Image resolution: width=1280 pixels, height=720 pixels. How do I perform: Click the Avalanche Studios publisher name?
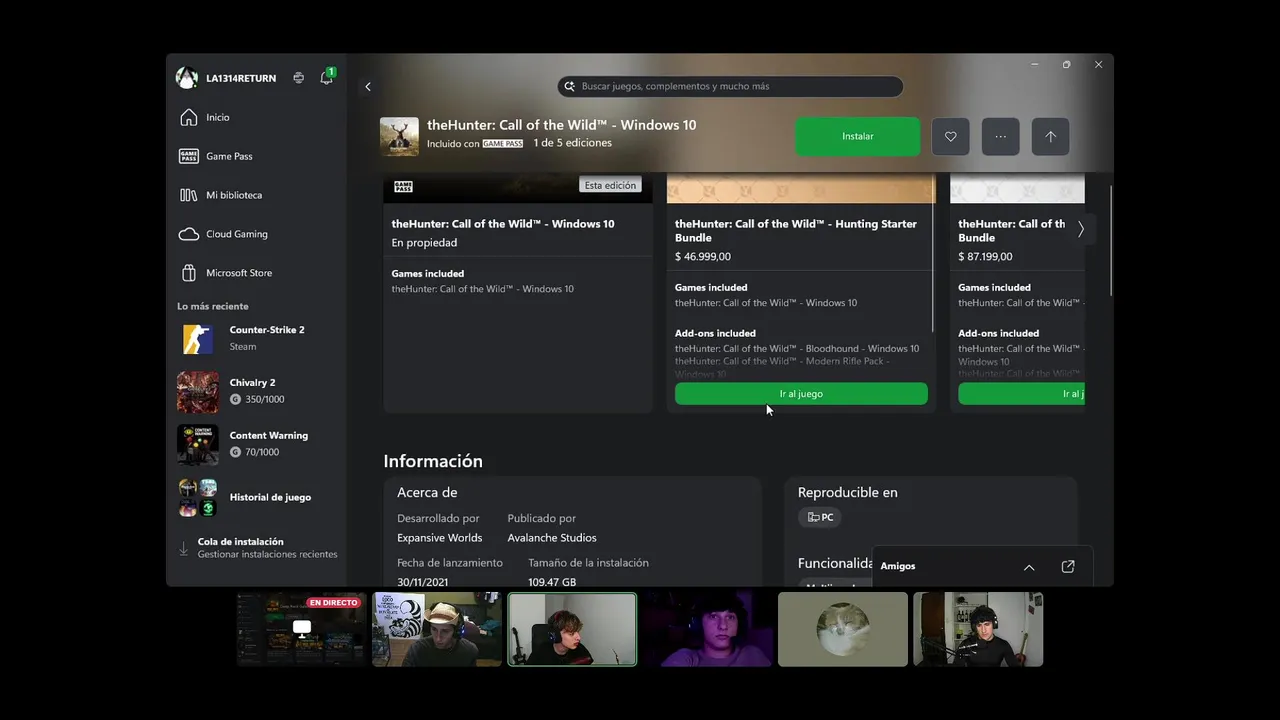point(552,538)
